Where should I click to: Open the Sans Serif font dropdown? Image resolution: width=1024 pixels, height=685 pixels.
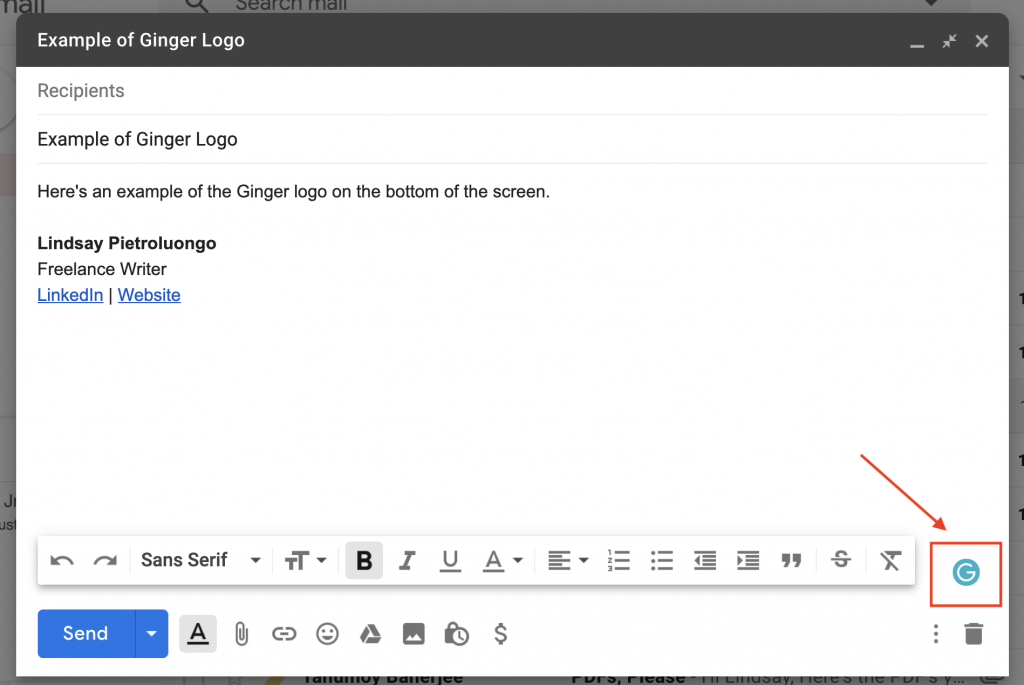[200, 560]
